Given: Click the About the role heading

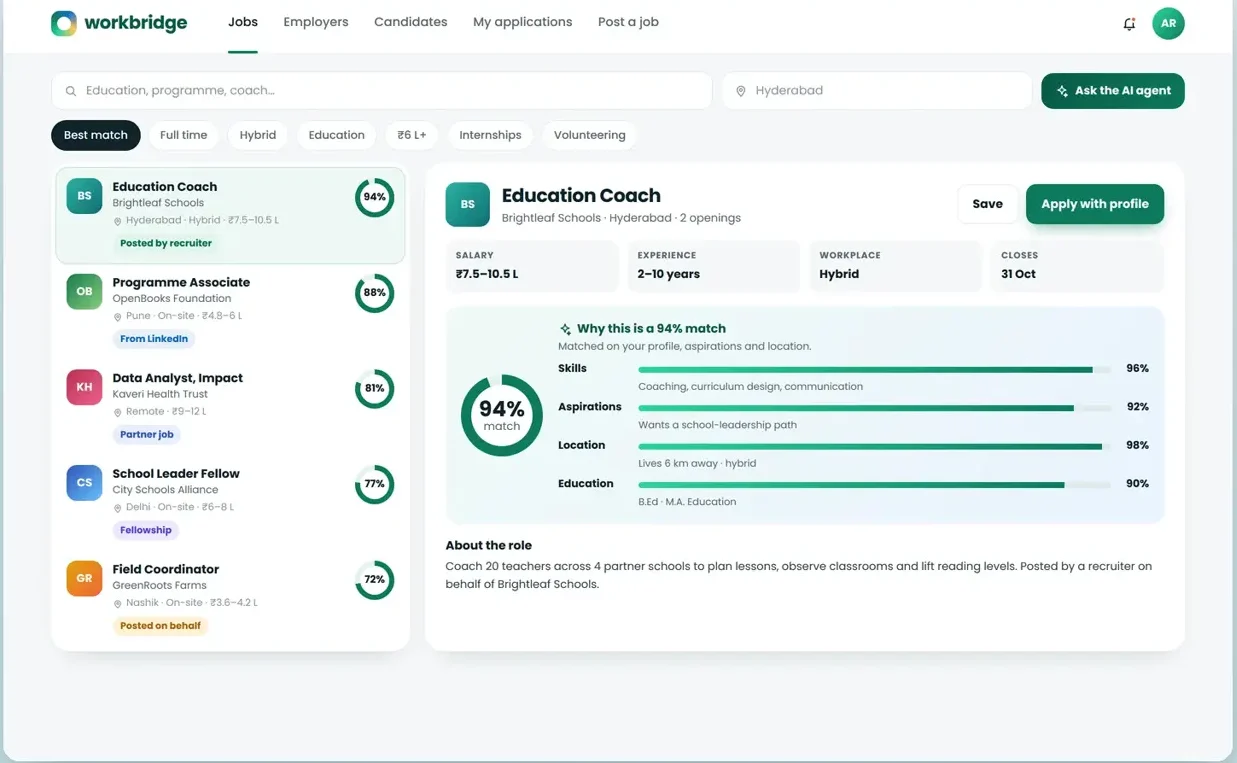Looking at the screenshot, I should click(x=489, y=546).
